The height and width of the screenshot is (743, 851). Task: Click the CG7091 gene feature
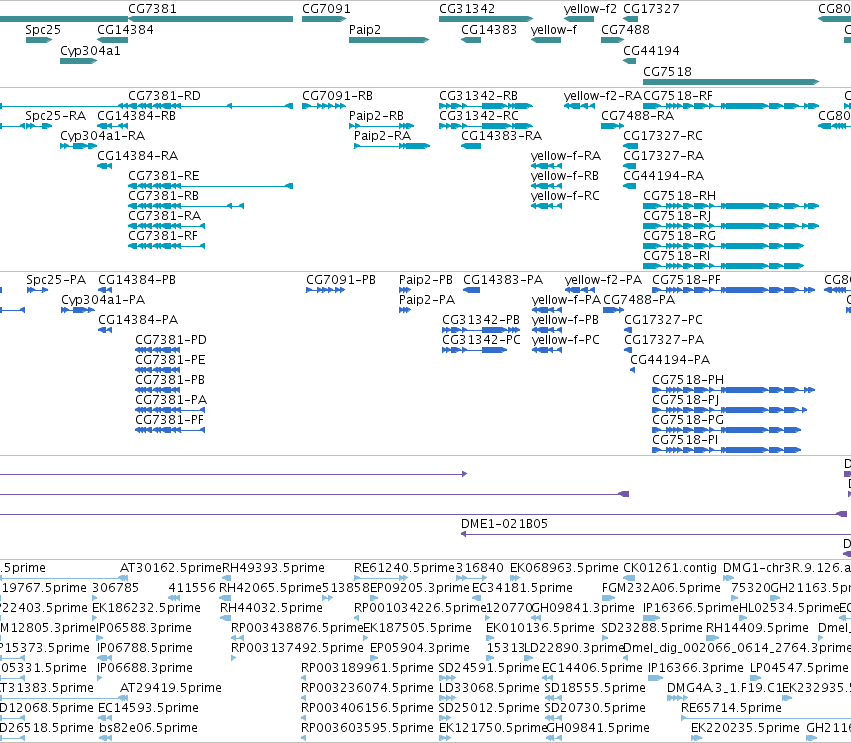(324, 19)
